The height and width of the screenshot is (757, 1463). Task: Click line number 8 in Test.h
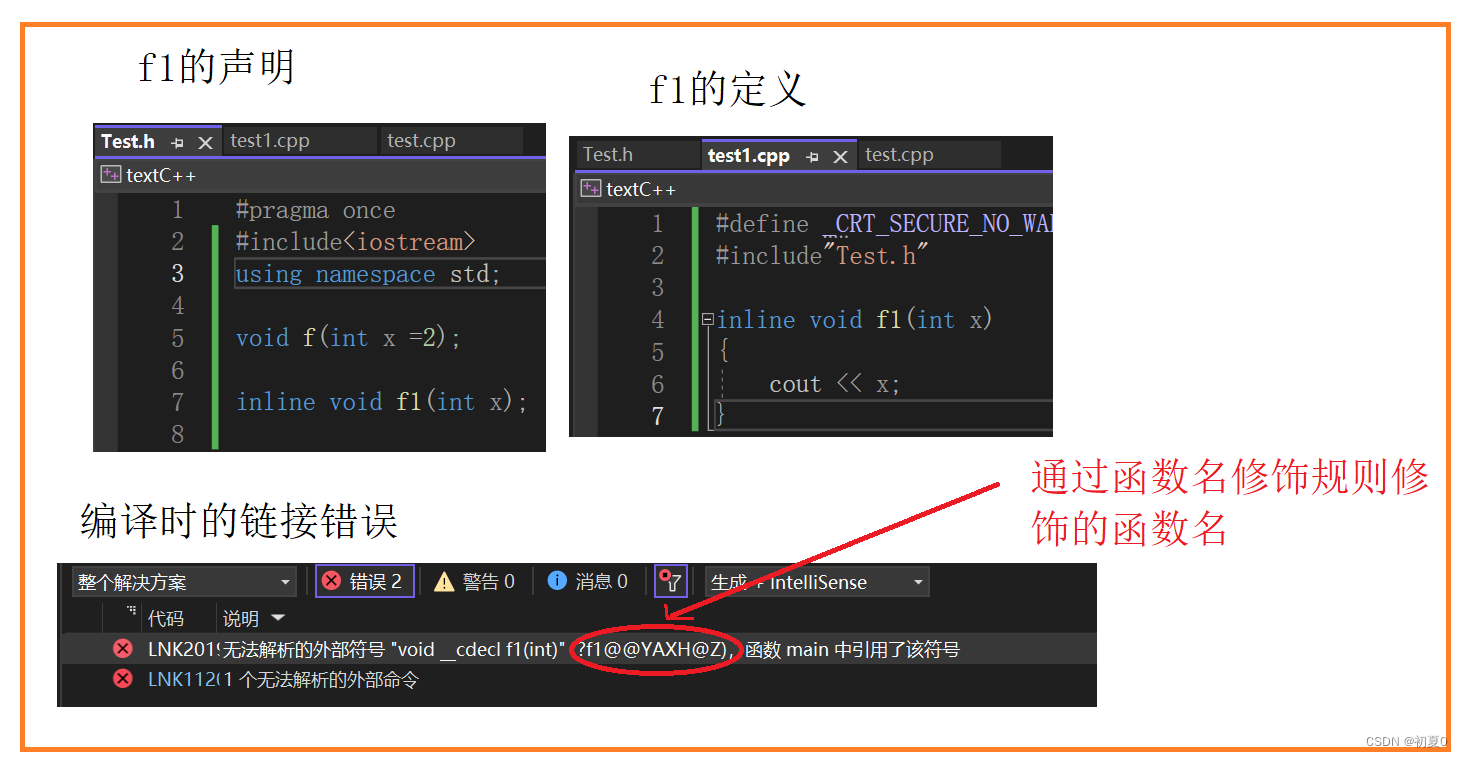click(177, 434)
